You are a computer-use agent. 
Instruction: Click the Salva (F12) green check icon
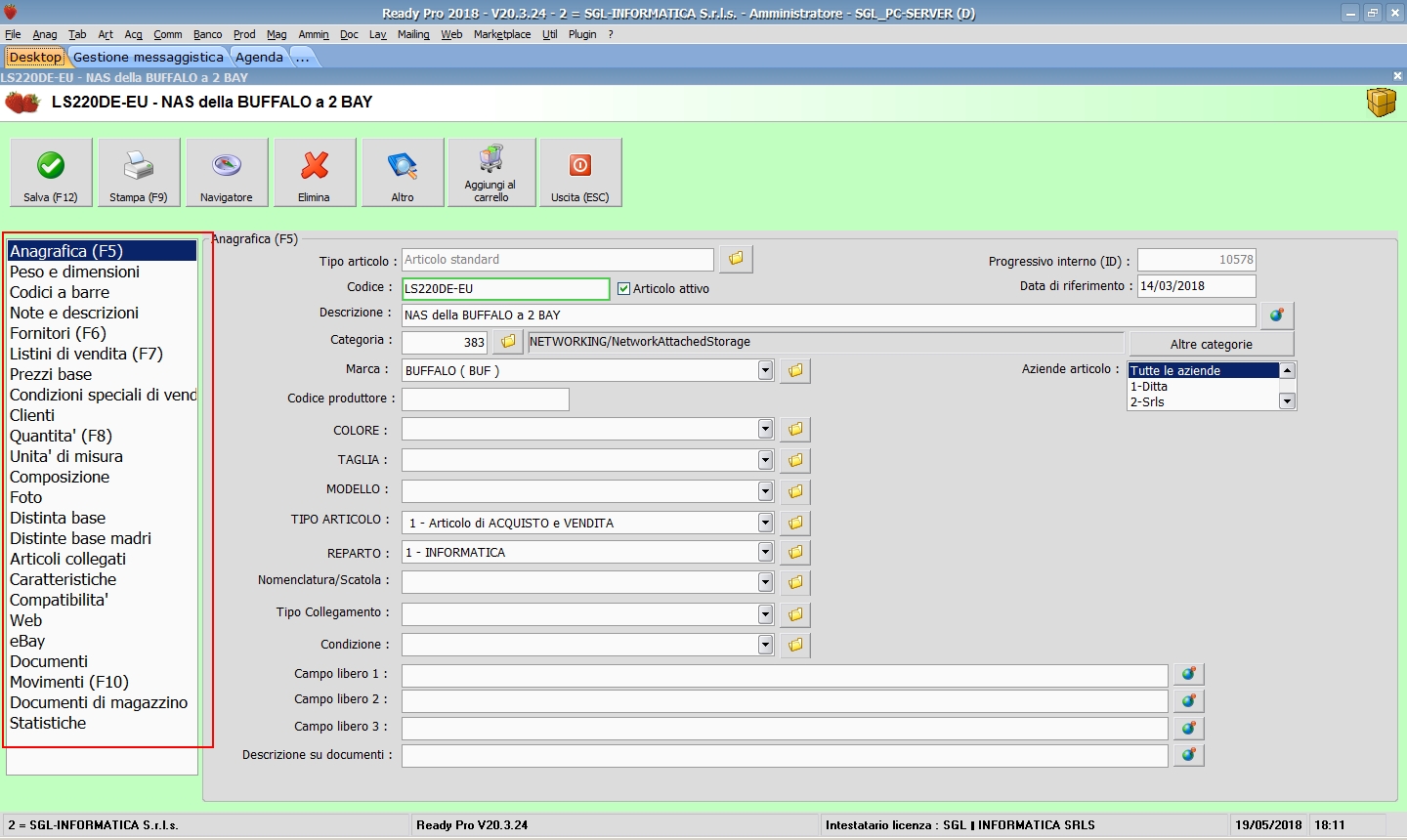tap(51, 166)
